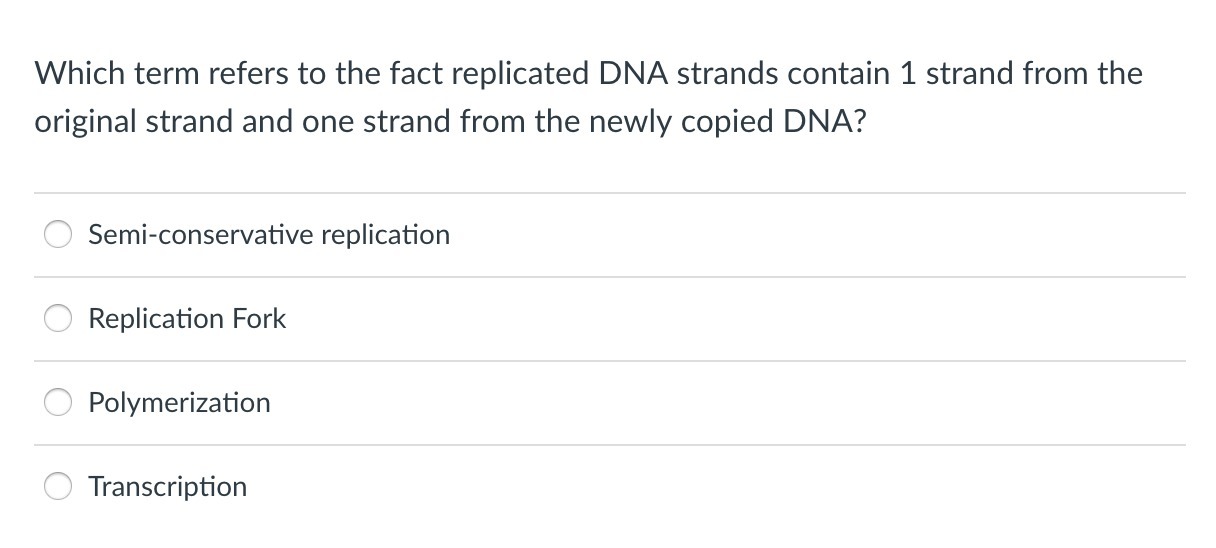
Task: Mark the Polymerization radio button
Action: [57, 403]
